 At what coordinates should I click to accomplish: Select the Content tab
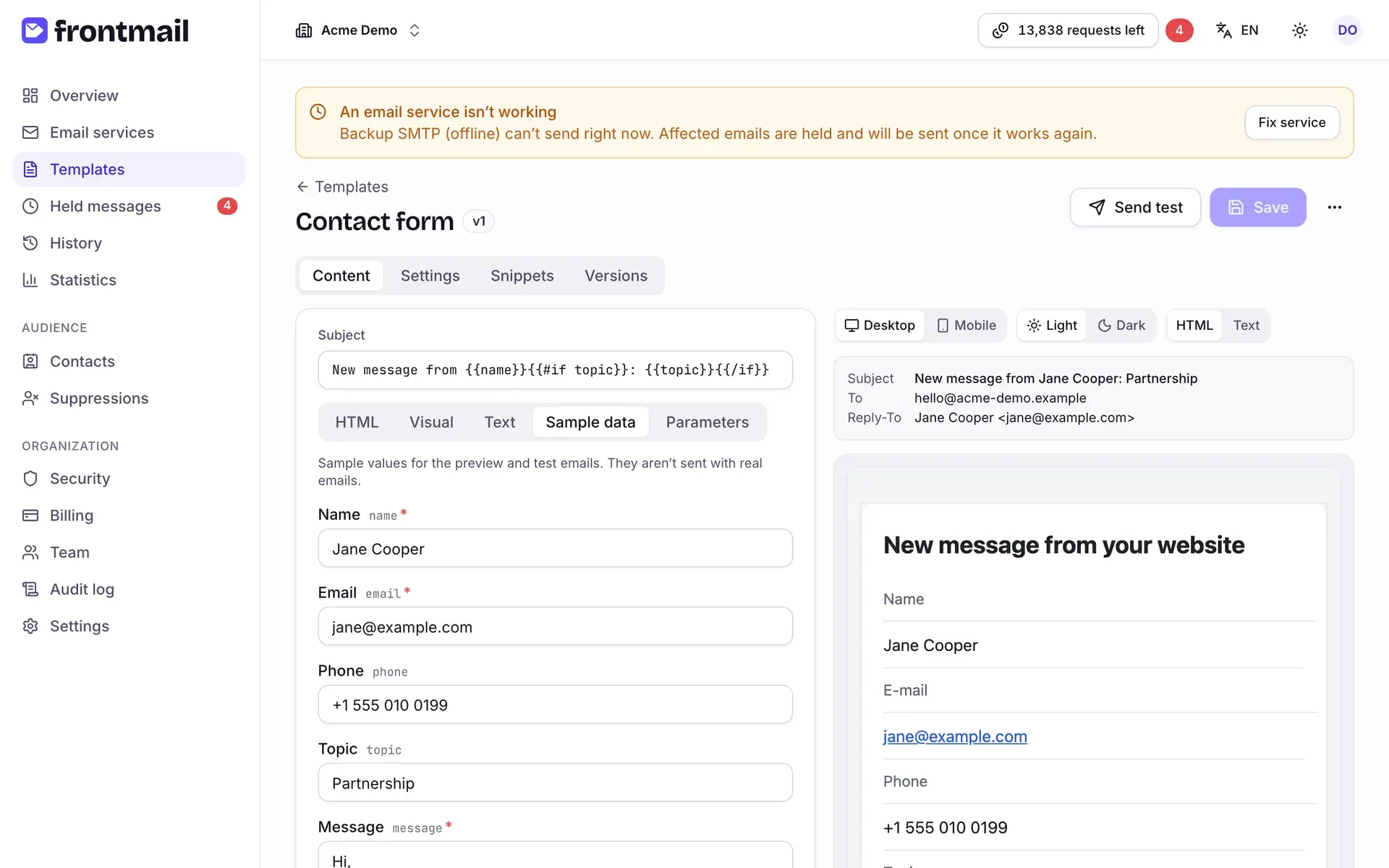pos(341,276)
